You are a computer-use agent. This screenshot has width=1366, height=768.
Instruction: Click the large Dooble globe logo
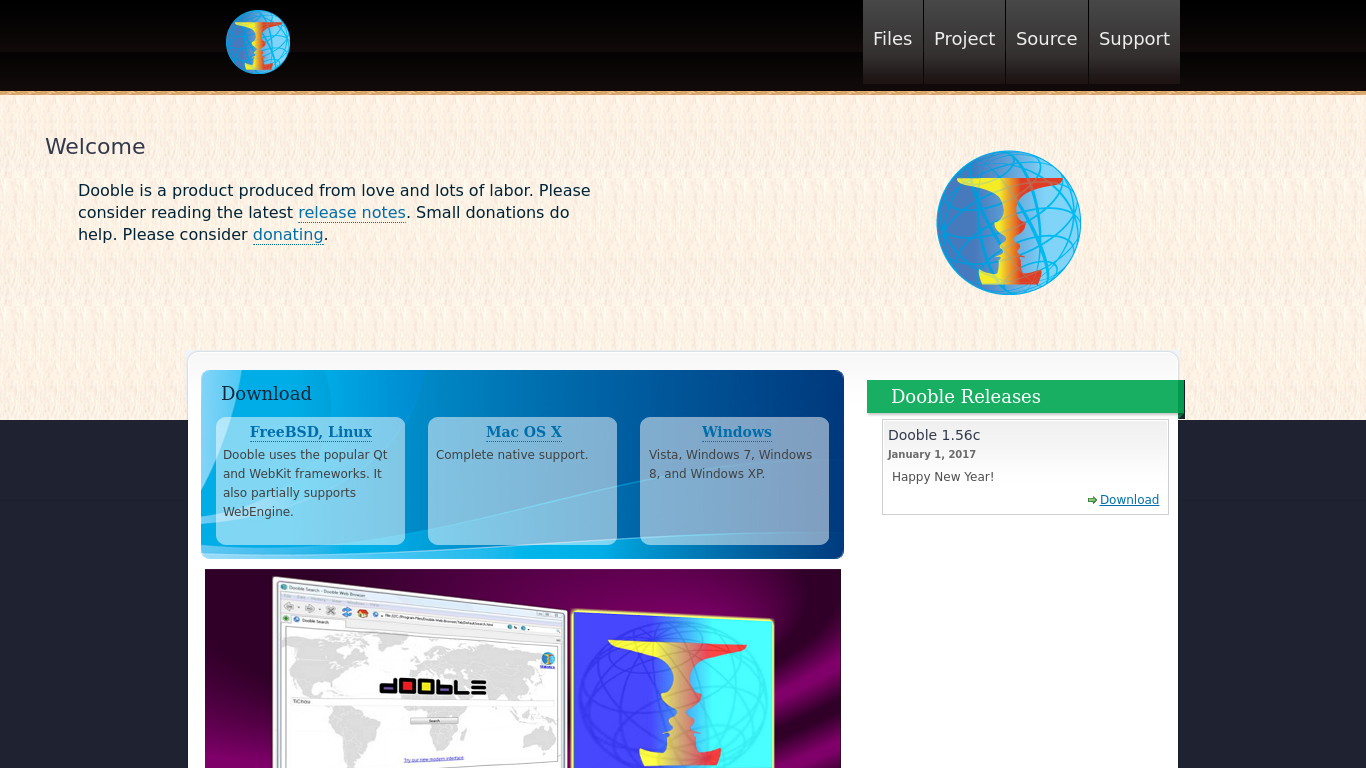[1008, 222]
